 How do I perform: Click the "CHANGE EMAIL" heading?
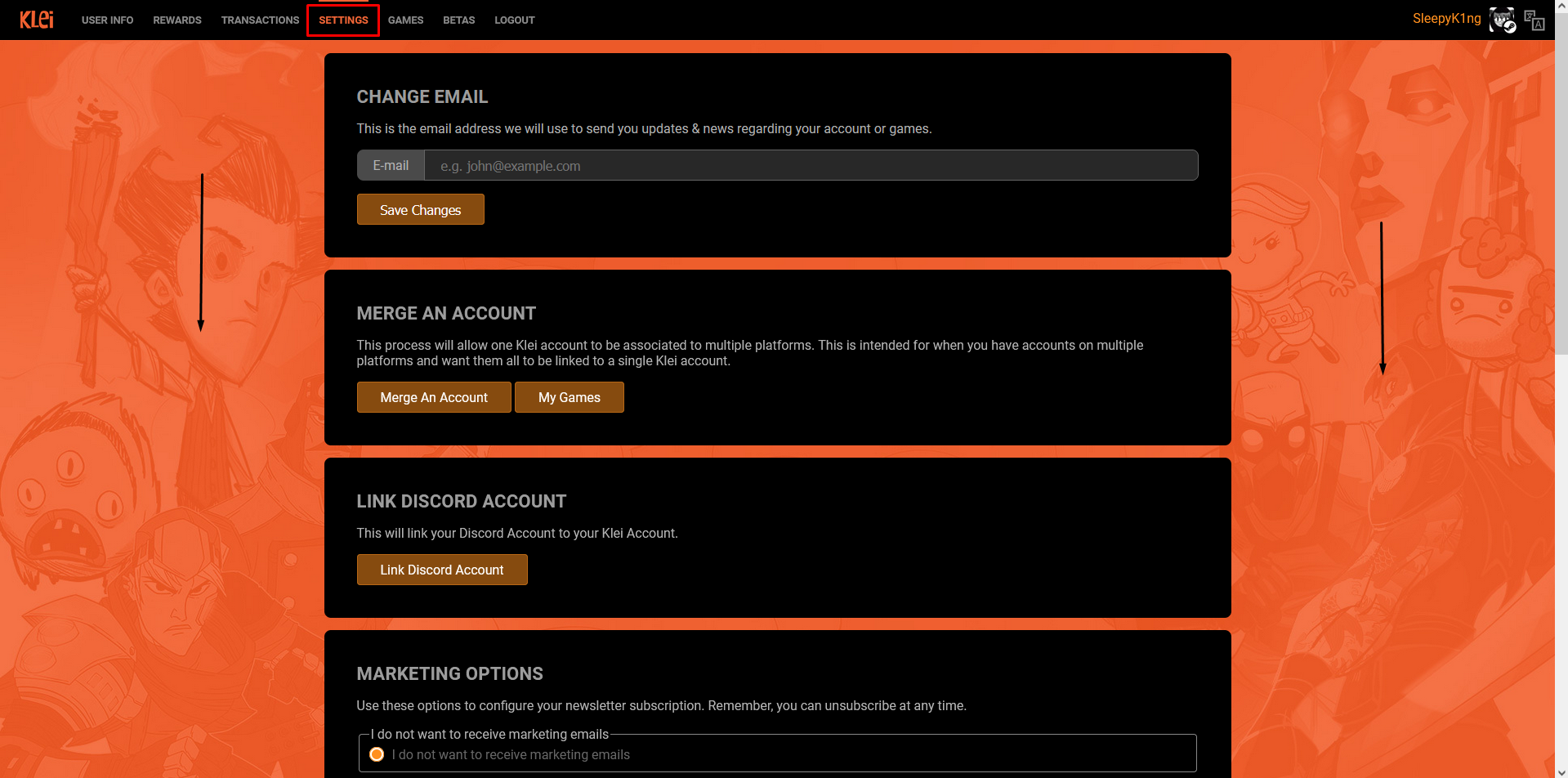[x=422, y=96]
